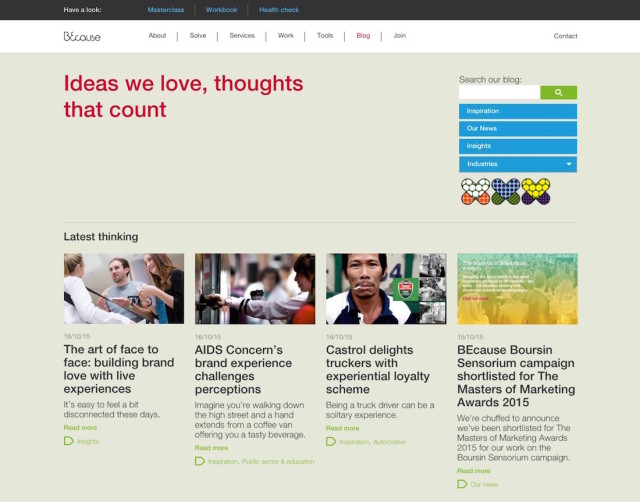Screen dimensions: 640x502
Task: Click tag icon beside Our news label
Action: click(x=462, y=484)
